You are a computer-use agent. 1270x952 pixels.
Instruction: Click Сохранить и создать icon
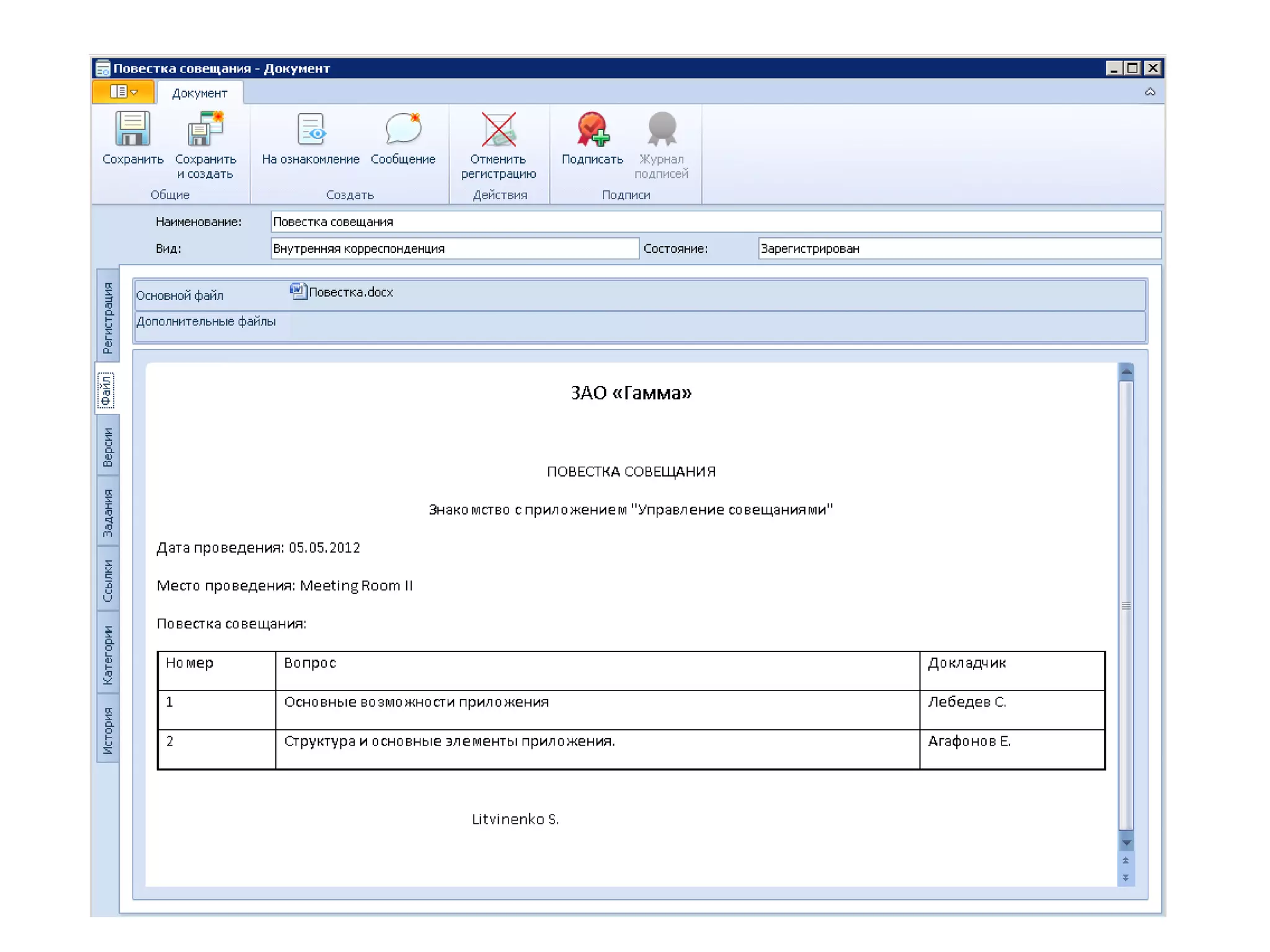coord(205,130)
